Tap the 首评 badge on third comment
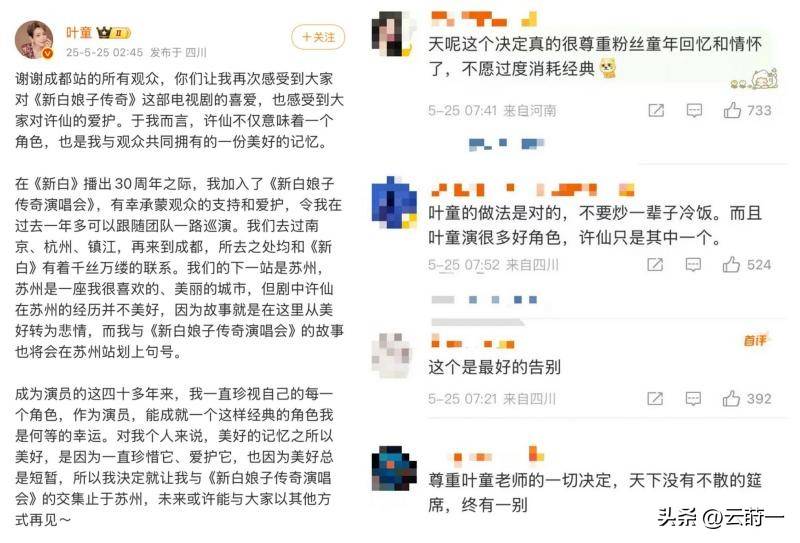The height and width of the screenshot is (543, 800). pos(755,340)
